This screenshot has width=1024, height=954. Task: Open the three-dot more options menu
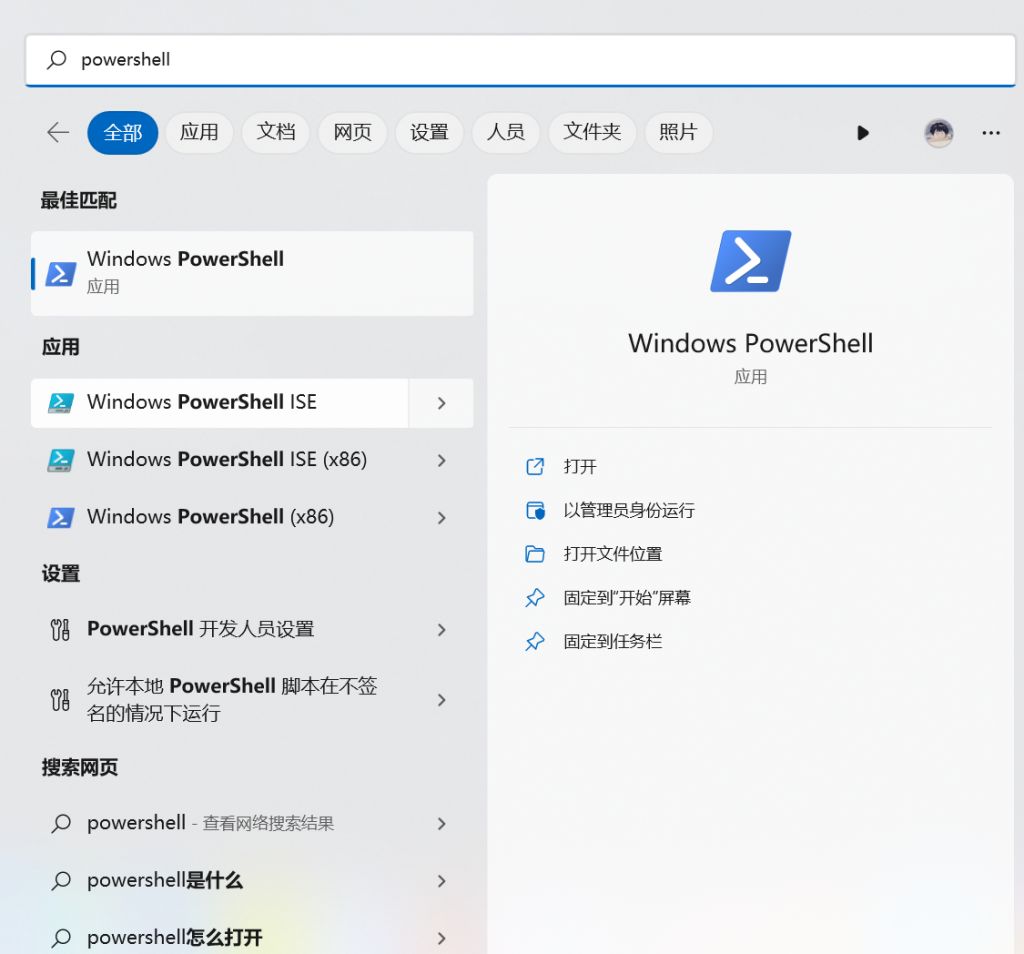(991, 133)
